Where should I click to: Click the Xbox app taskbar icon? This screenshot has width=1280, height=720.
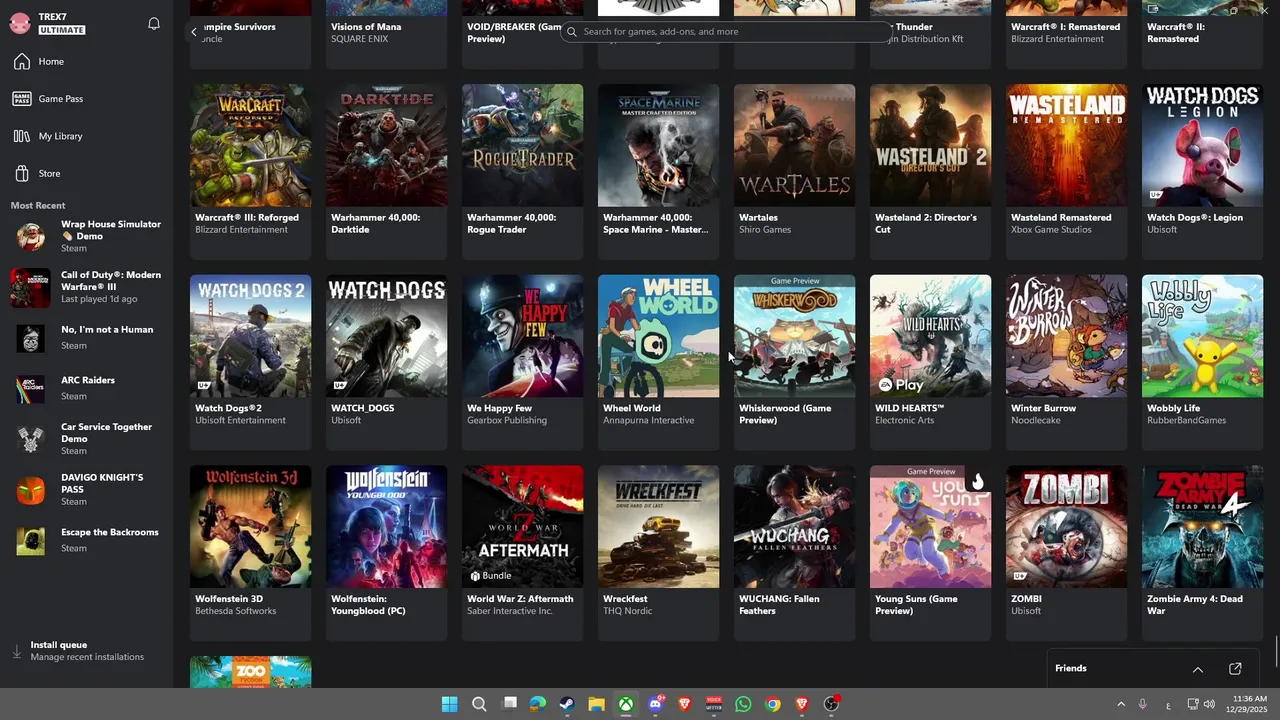[x=625, y=704]
